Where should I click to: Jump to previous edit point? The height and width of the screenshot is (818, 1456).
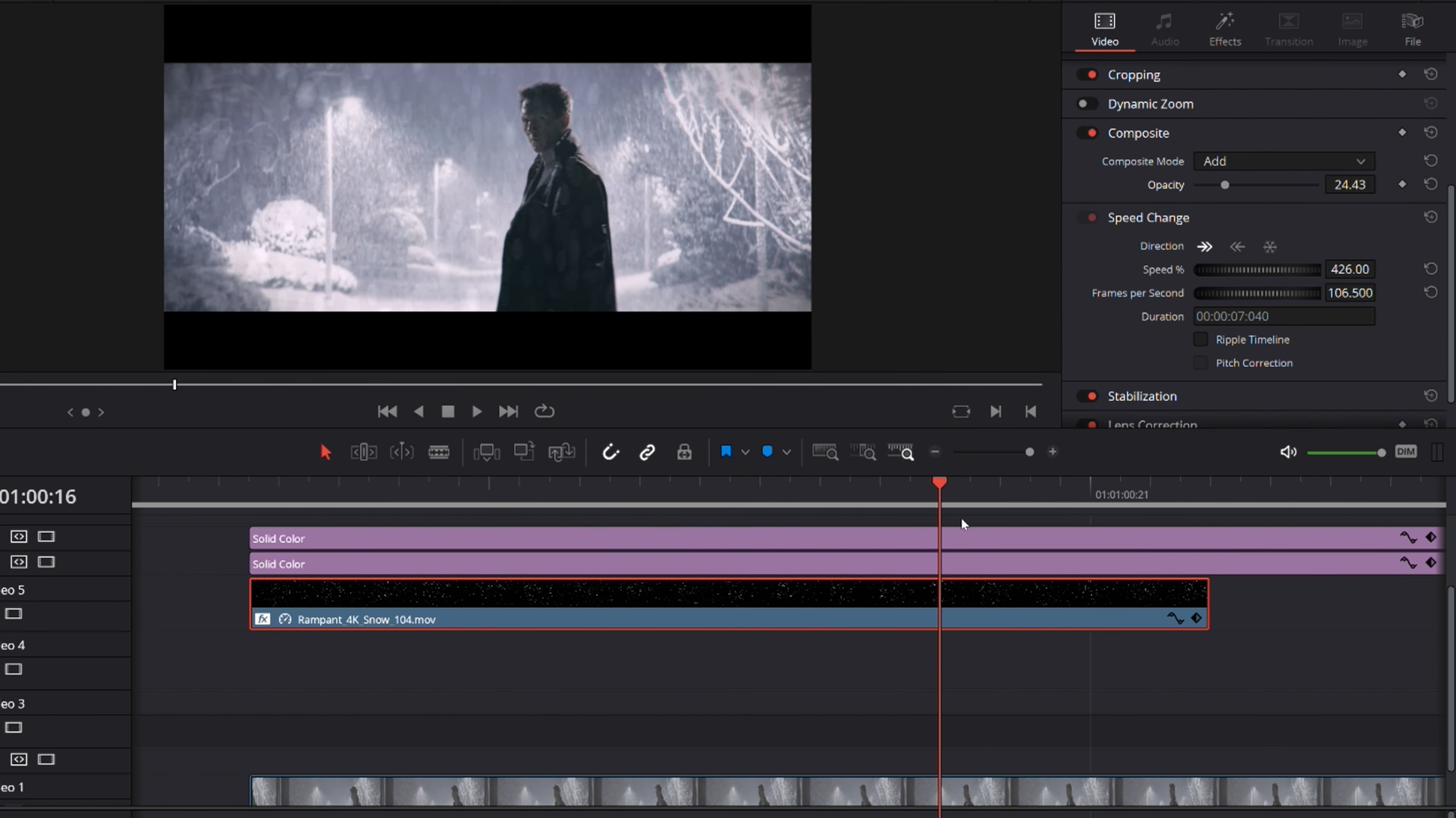(1031, 412)
